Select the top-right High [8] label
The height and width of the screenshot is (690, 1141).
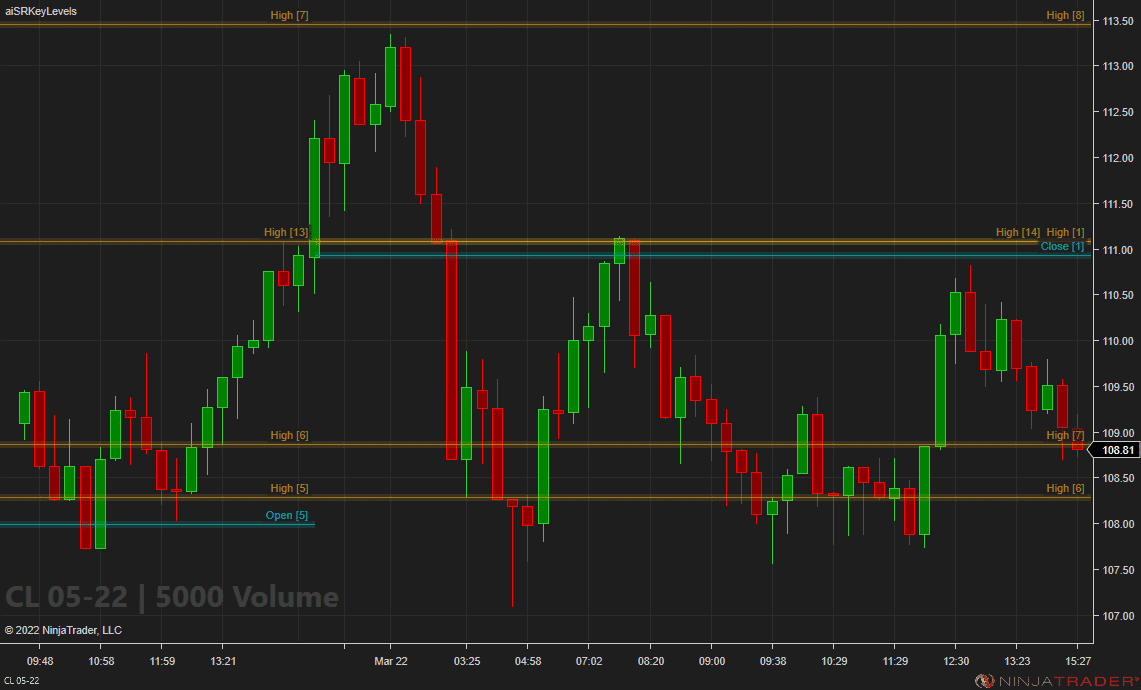(1065, 15)
